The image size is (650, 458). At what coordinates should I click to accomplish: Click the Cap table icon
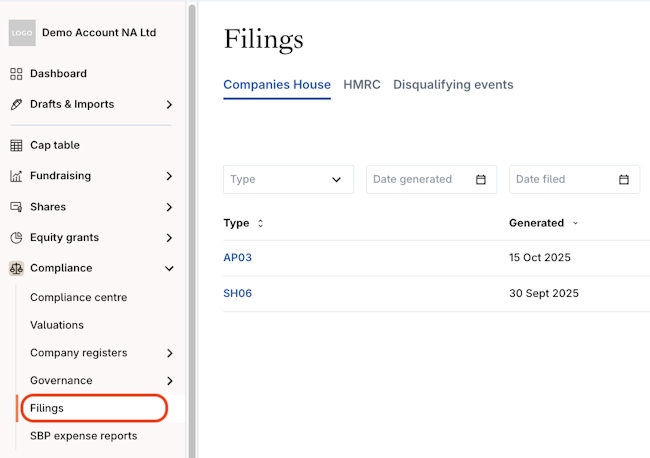coord(16,146)
